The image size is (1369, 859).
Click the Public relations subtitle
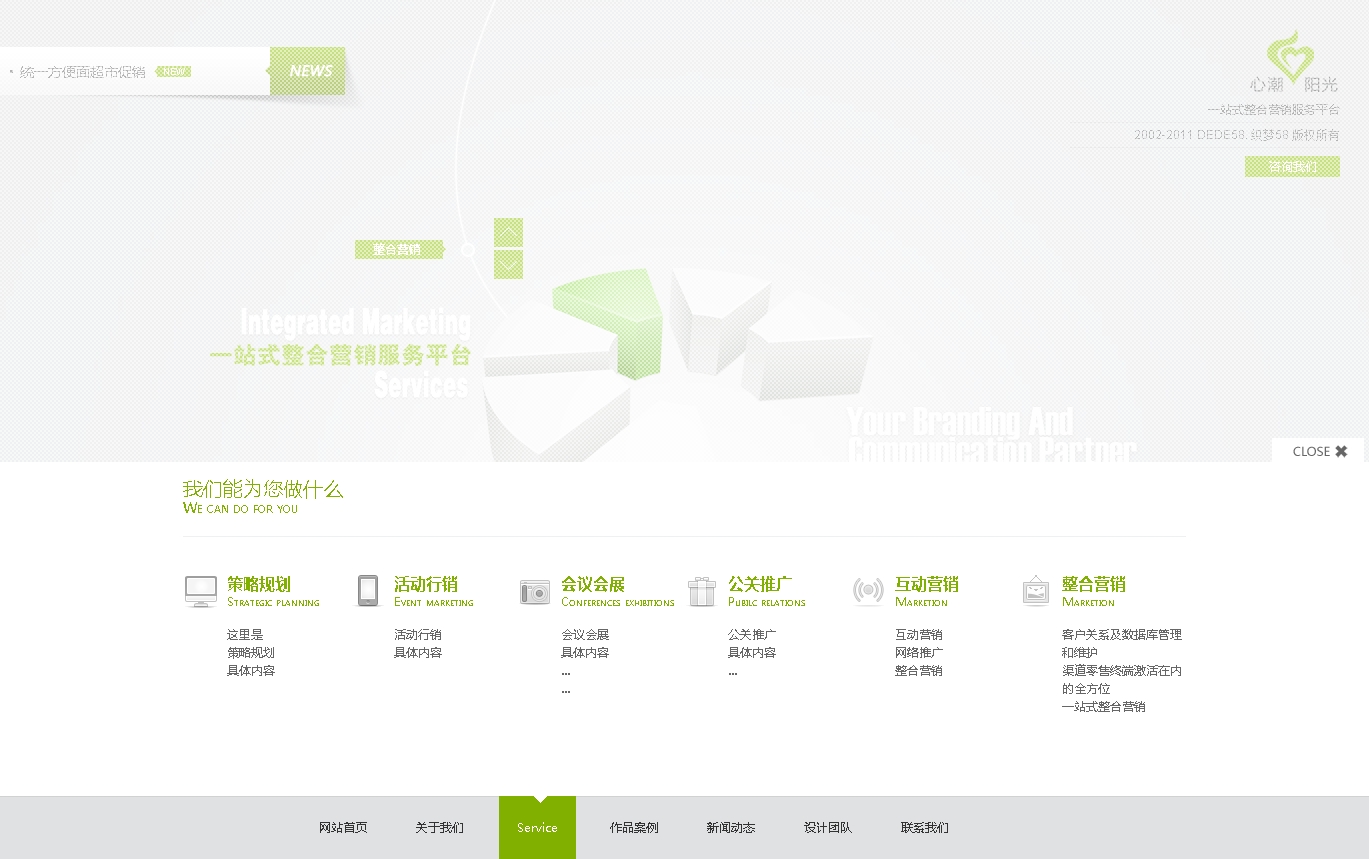(x=767, y=602)
